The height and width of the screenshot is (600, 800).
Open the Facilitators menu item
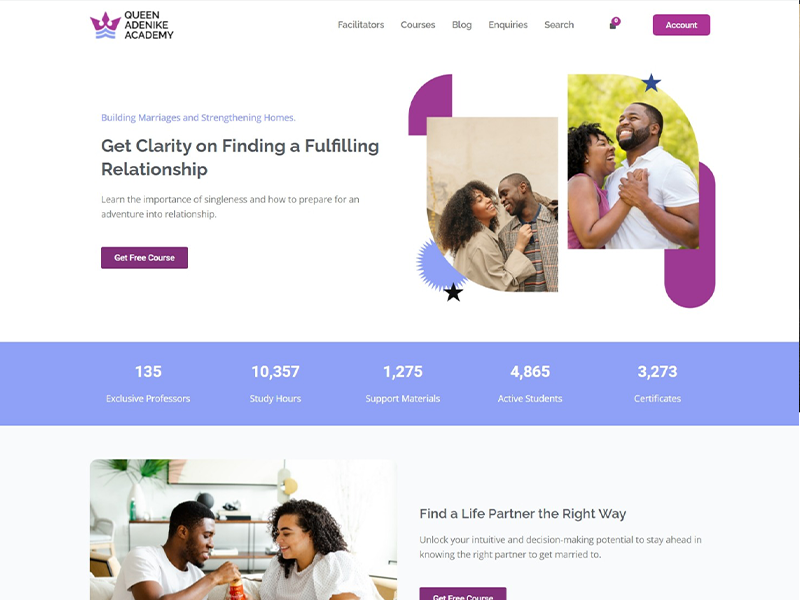tap(361, 24)
